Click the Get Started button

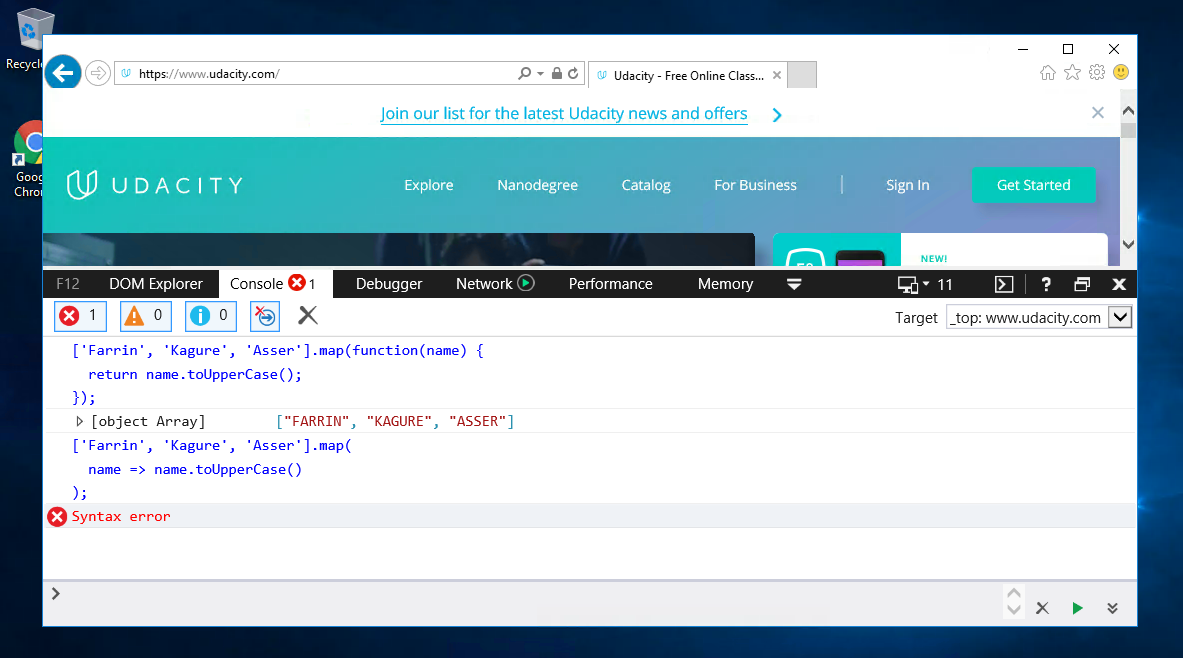tap(1033, 185)
